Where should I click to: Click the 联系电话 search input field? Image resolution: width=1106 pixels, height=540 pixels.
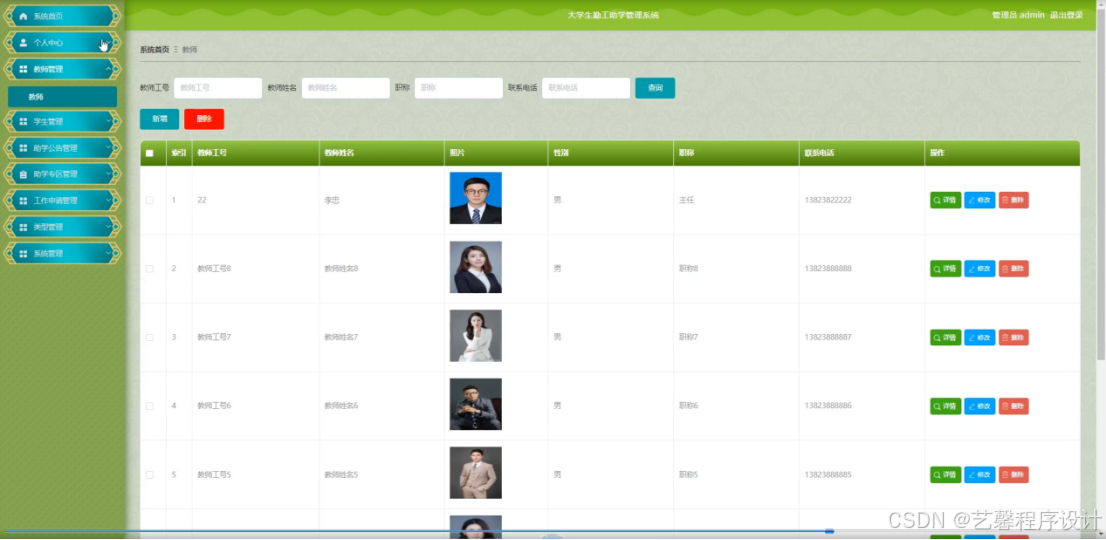(586, 88)
